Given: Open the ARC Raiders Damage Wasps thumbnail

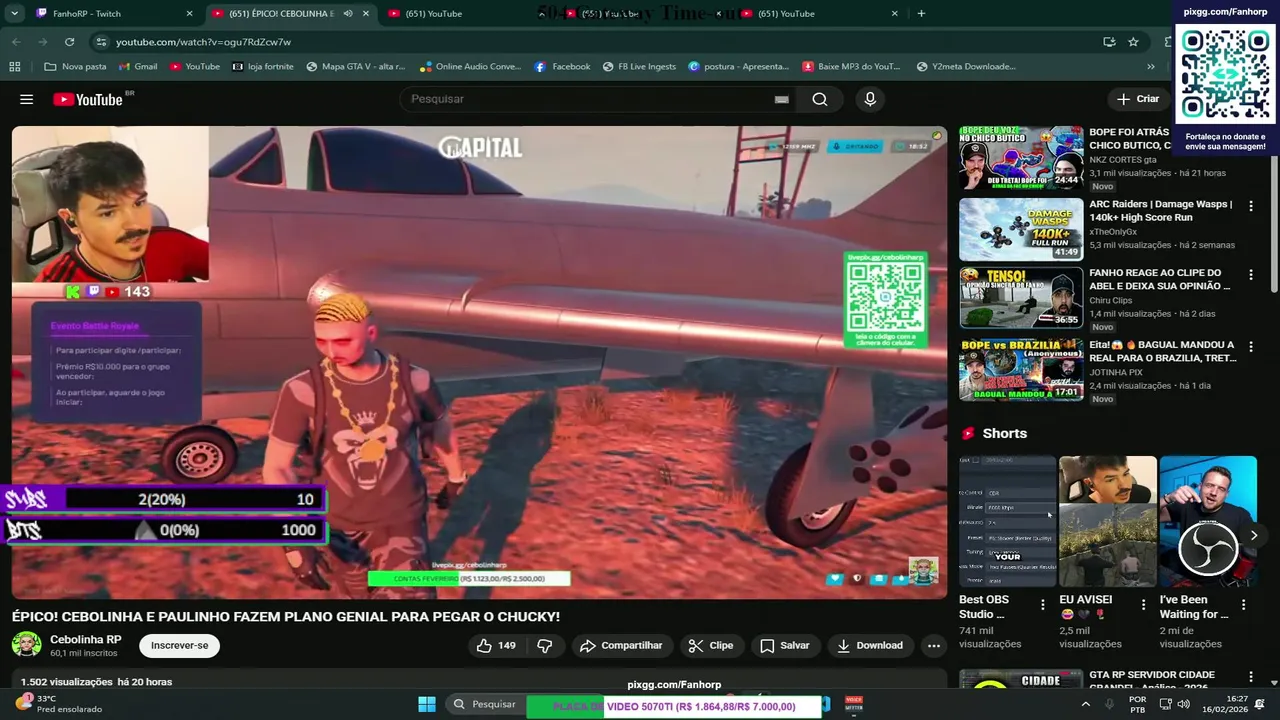Looking at the screenshot, I should pos(1021,229).
